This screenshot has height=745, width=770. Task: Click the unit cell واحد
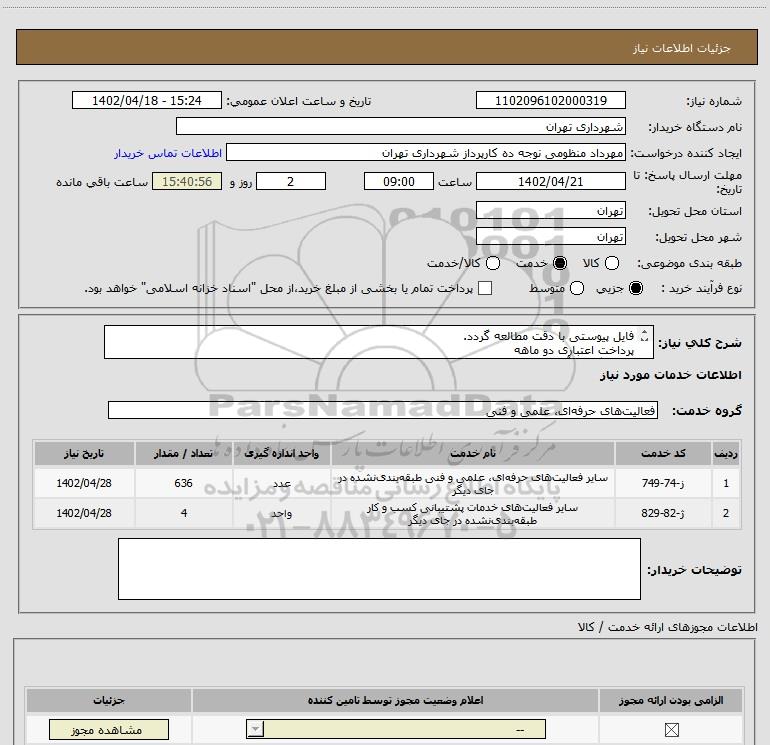click(282, 513)
